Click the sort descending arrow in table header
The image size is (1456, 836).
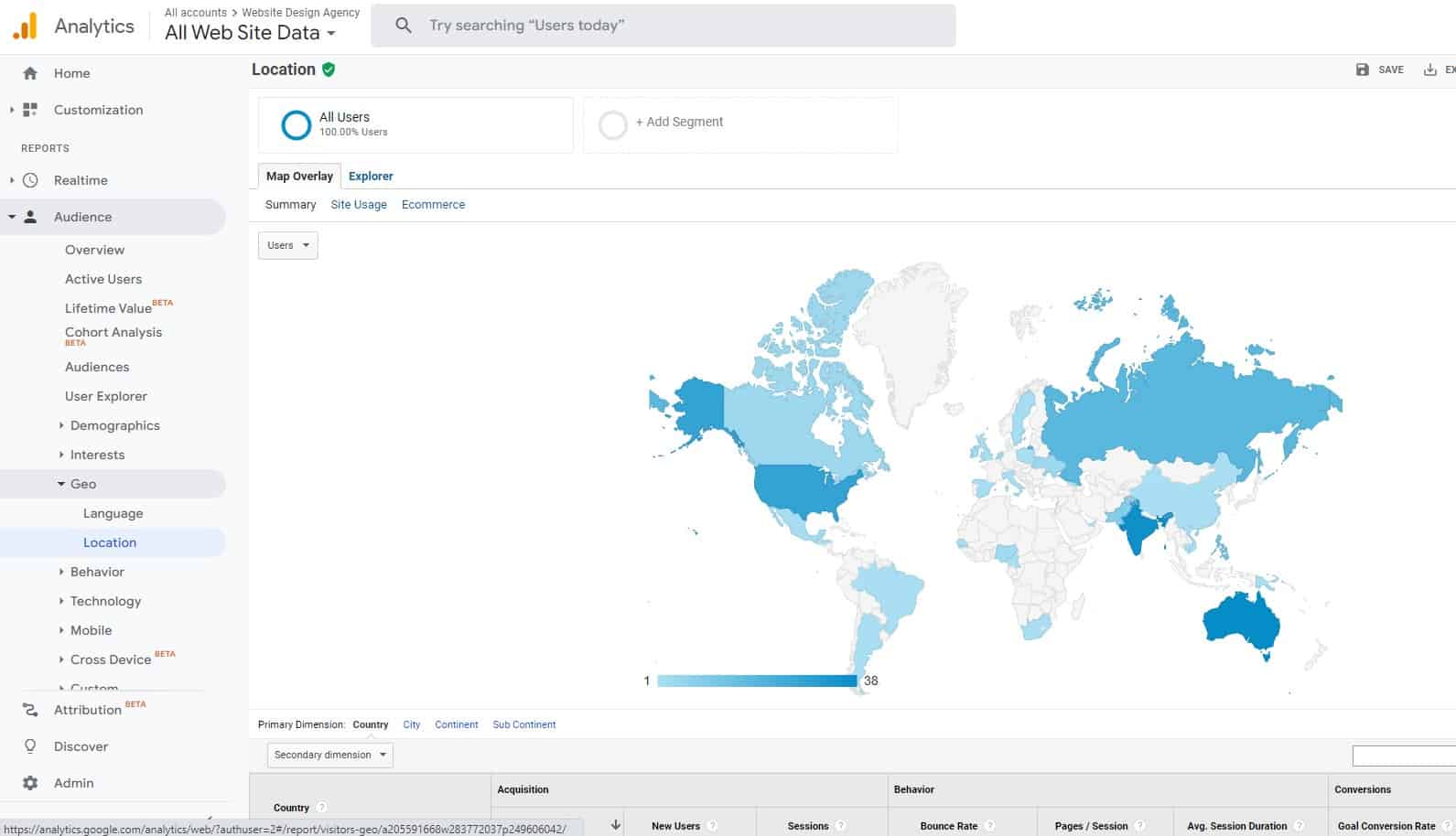tap(616, 825)
